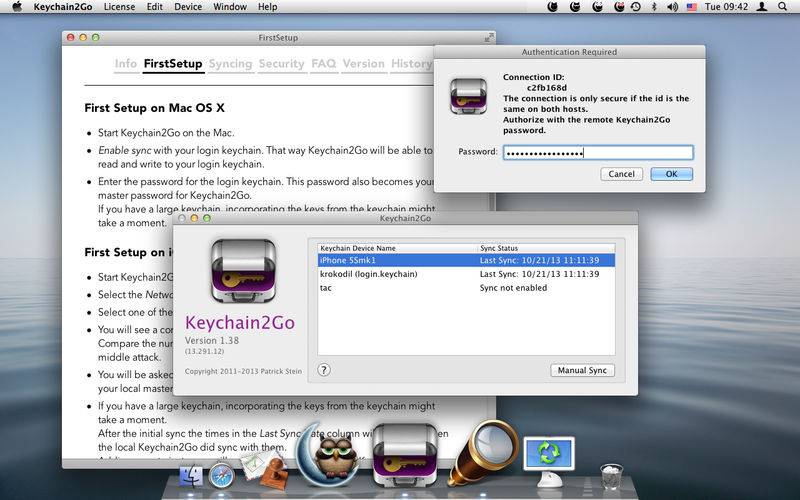Open the Version tab
Screen dimensions: 800x500
click(364, 64)
